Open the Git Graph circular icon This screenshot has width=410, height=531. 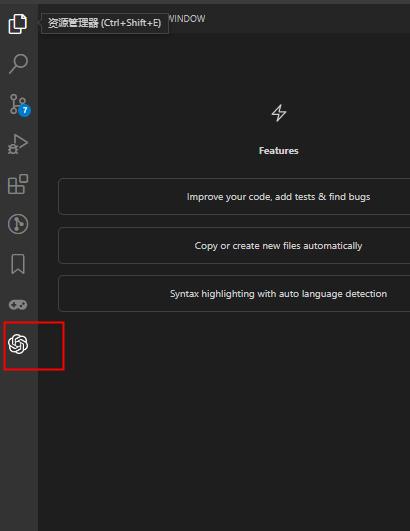click(18, 224)
